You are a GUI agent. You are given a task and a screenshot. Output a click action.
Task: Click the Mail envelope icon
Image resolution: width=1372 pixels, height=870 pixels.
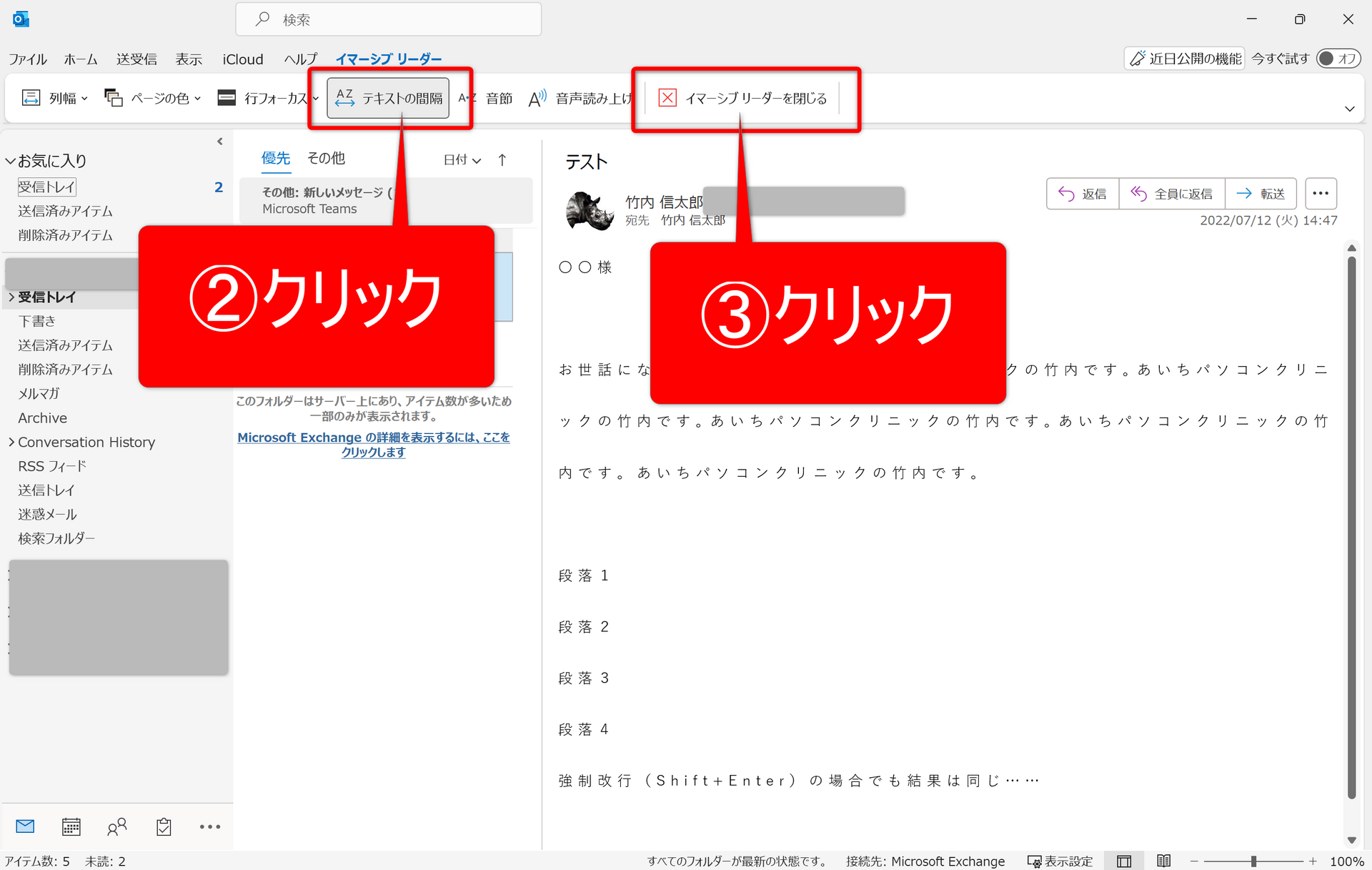[25, 827]
